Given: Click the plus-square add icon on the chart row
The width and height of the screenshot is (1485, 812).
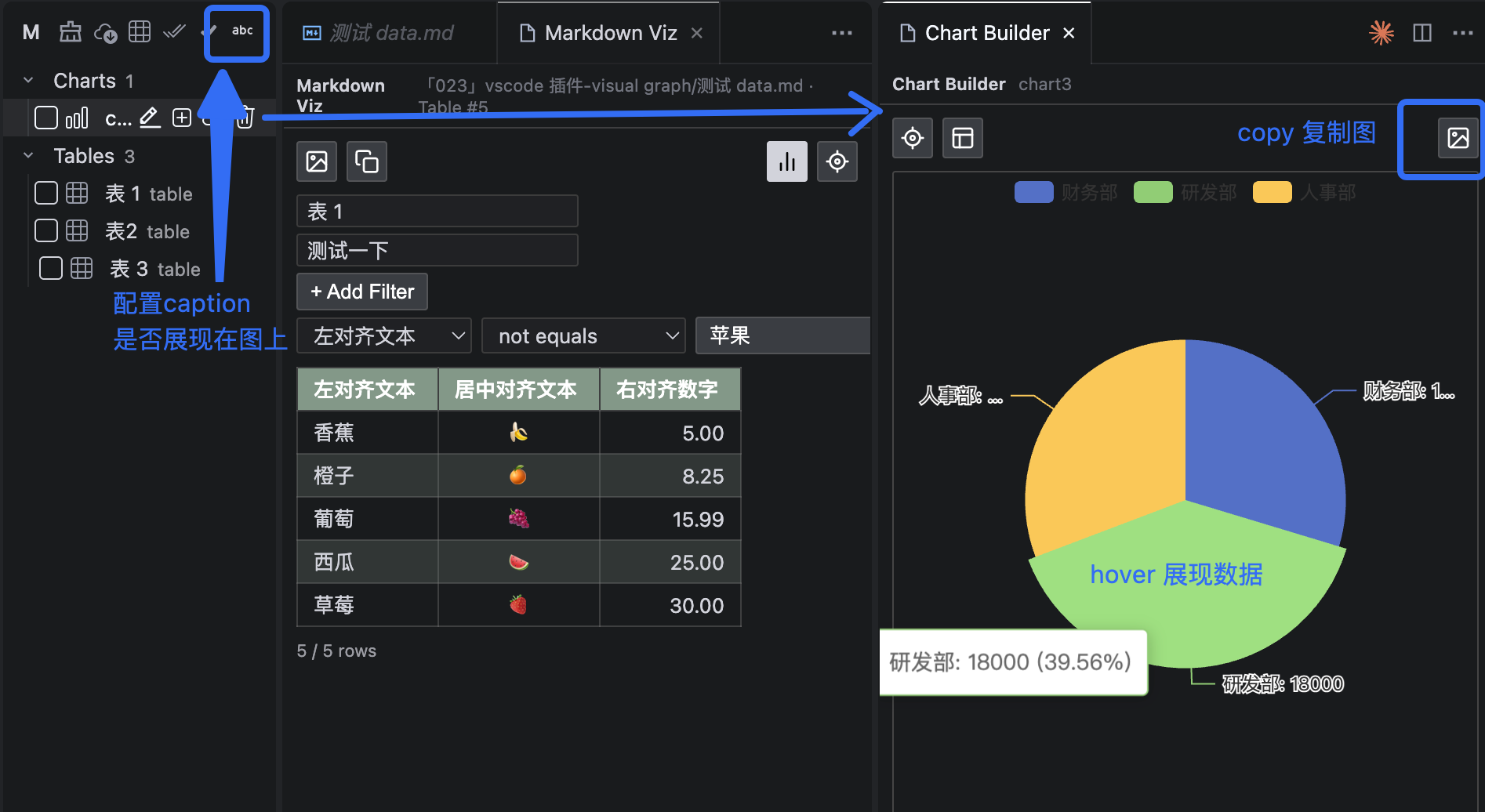Looking at the screenshot, I should pos(182,118).
